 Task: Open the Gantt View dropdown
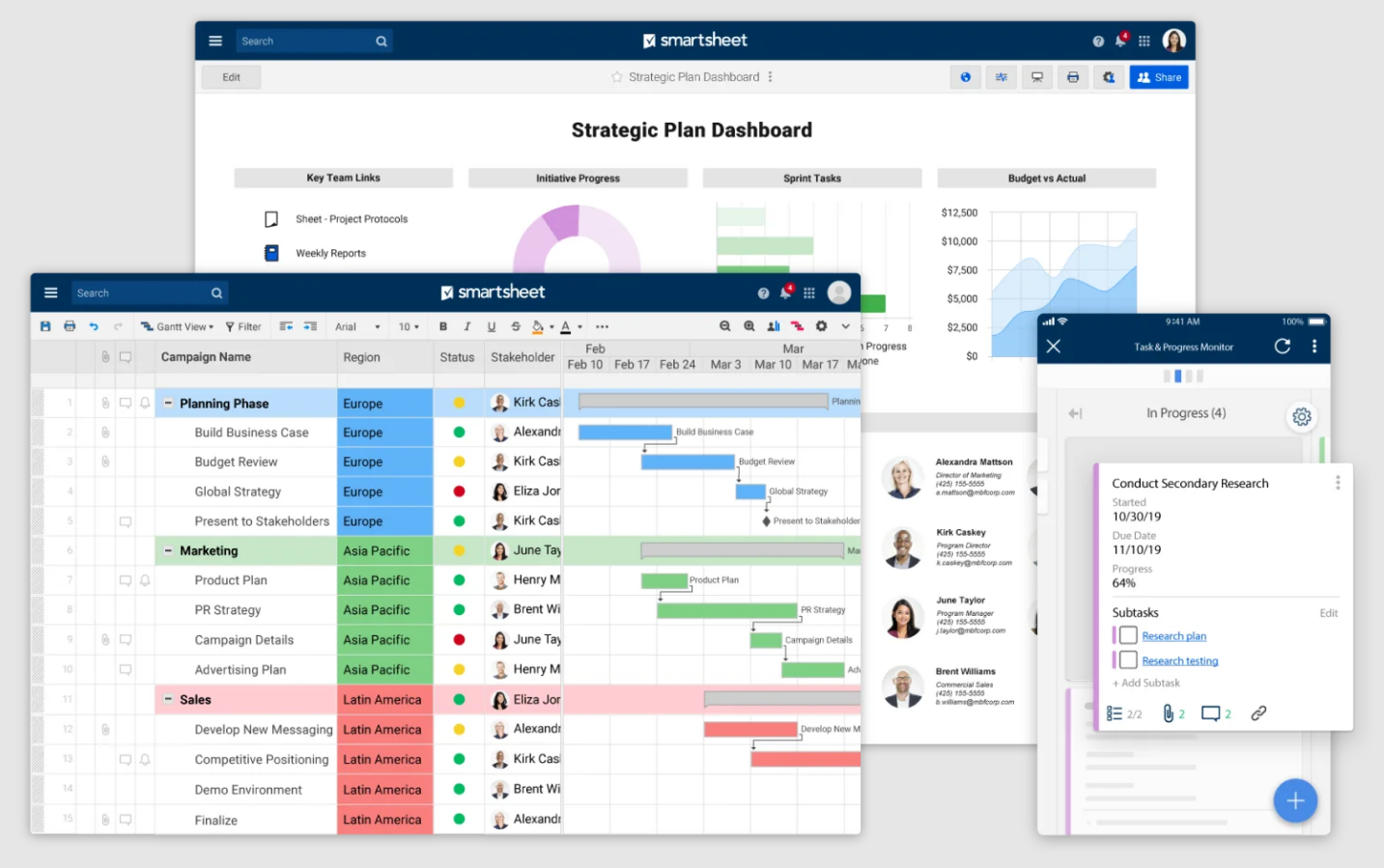pos(178,326)
